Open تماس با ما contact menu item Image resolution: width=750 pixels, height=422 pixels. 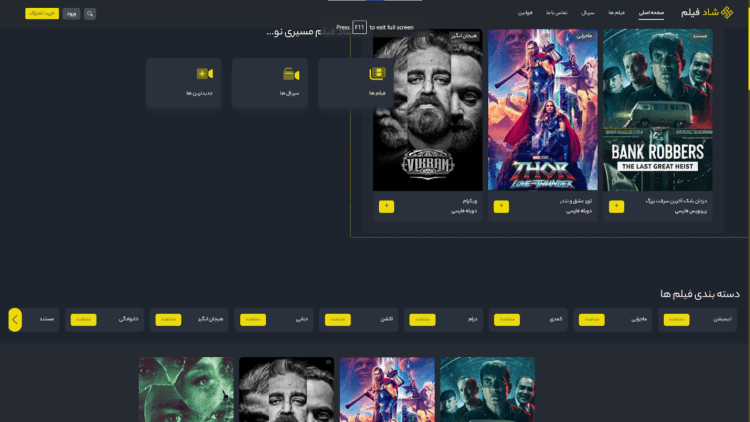tap(557, 13)
